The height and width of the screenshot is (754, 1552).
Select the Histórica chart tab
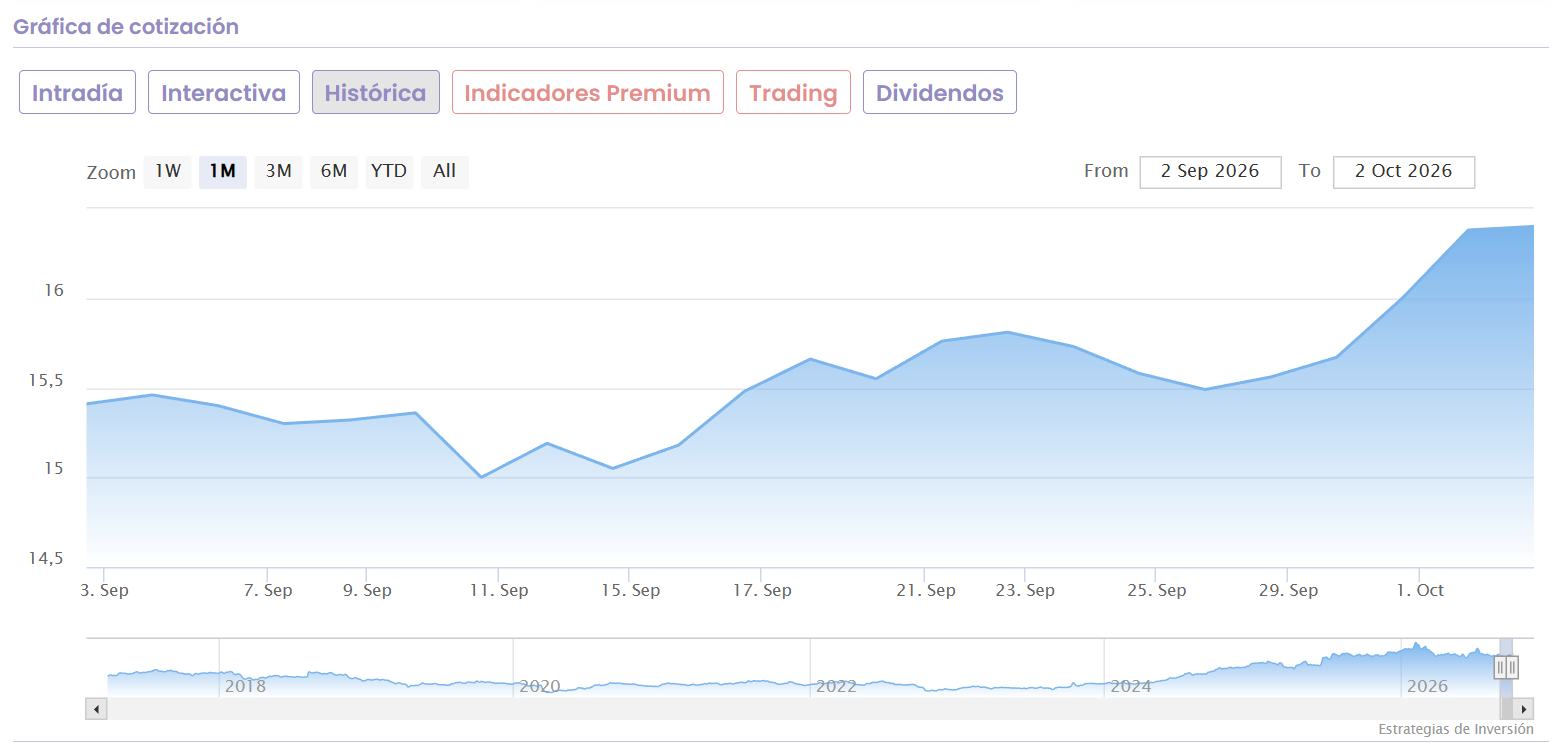tap(376, 92)
